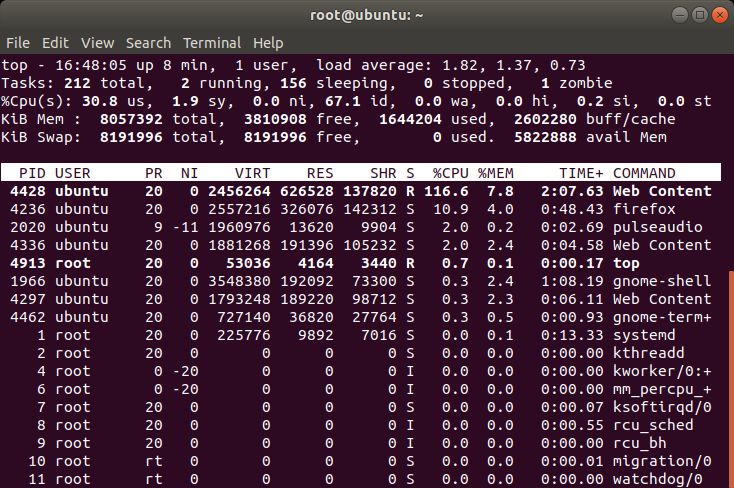Click the 8057392 total memory value
Screen dimensions: 734x488
click(x=131, y=119)
